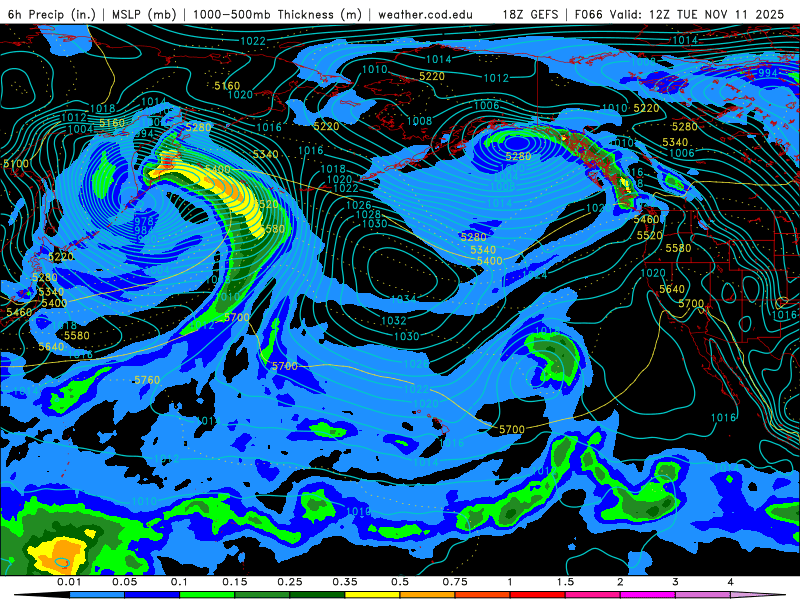The height and width of the screenshot is (600, 800).
Task: Click the 1024 pressure contour label
Action: point(535,275)
